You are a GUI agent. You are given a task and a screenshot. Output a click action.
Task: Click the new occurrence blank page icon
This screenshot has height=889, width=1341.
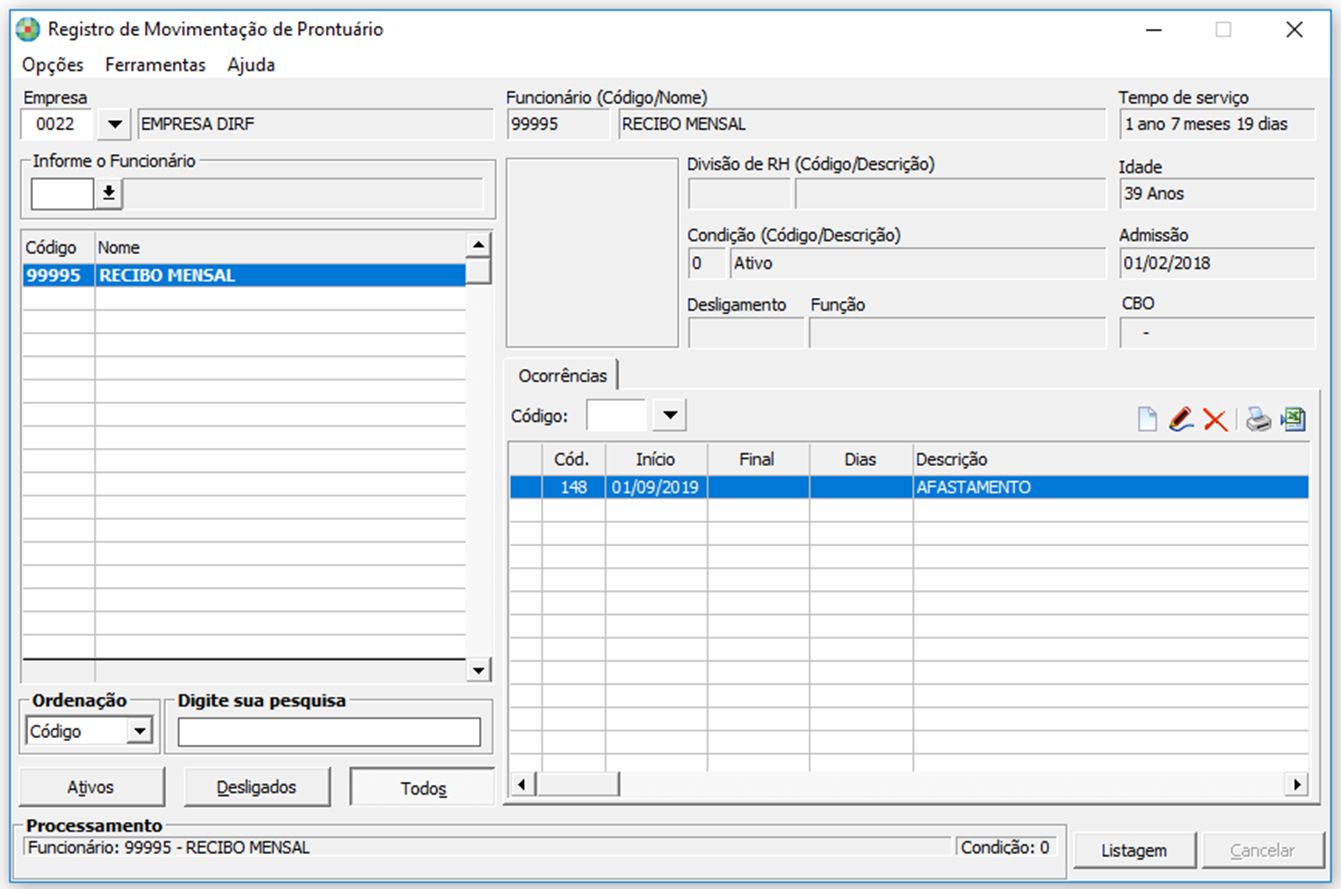click(1148, 419)
